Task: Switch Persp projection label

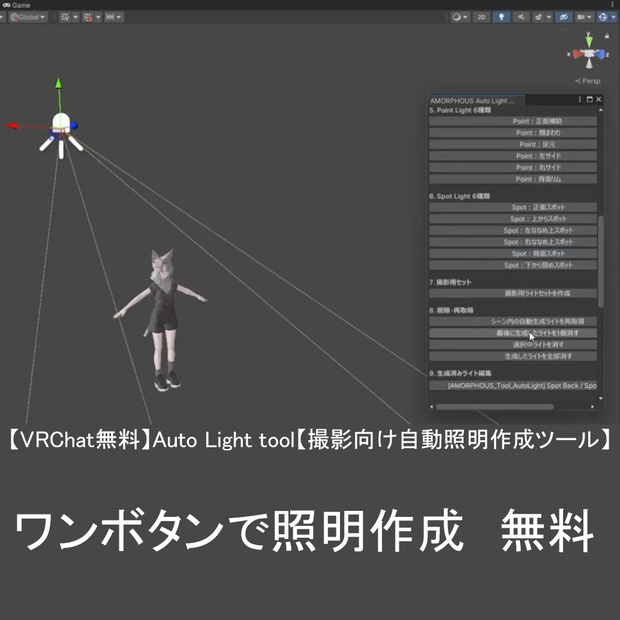Action: (588, 81)
